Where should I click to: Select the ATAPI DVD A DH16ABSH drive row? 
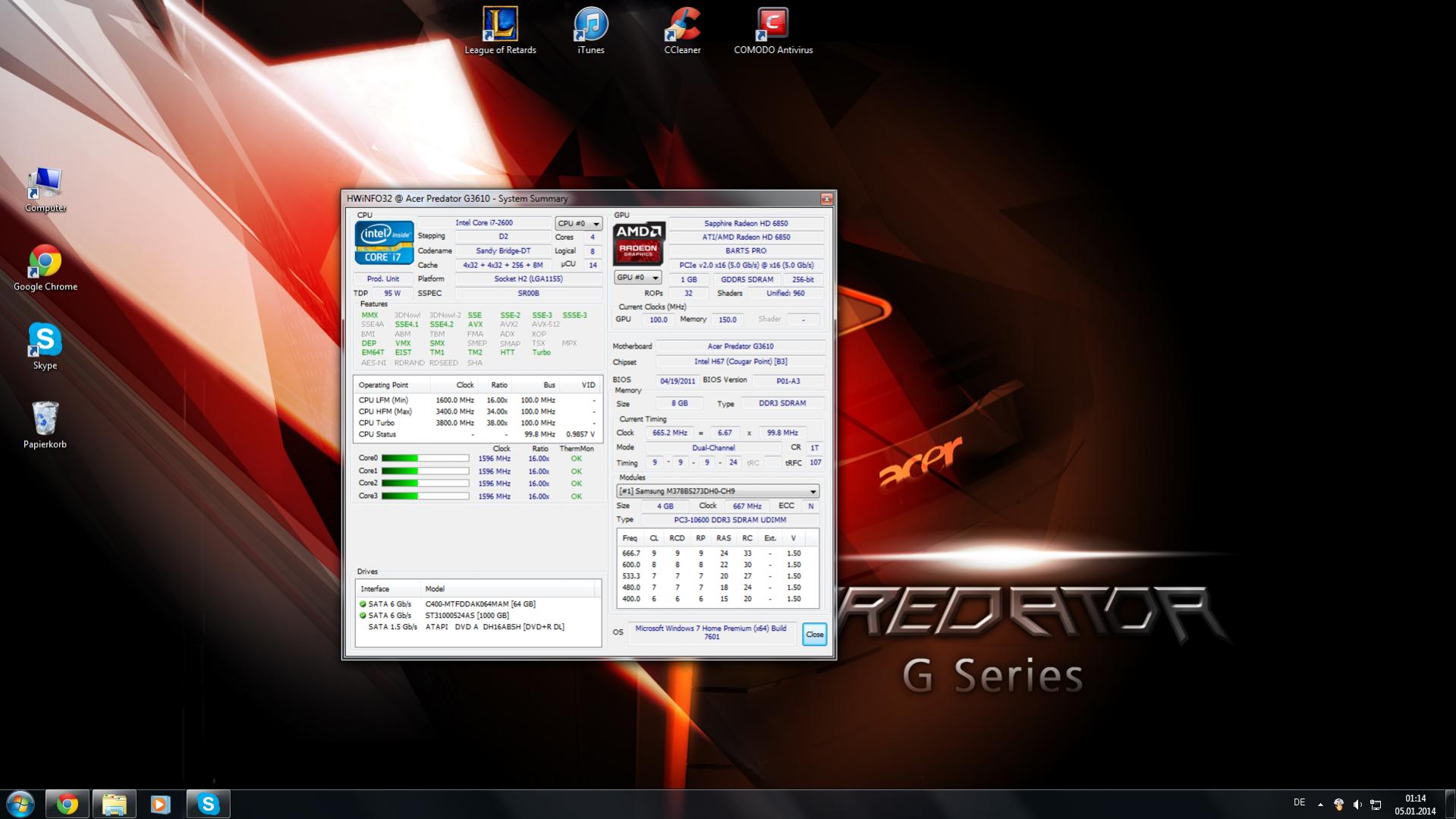tap(478, 627)
